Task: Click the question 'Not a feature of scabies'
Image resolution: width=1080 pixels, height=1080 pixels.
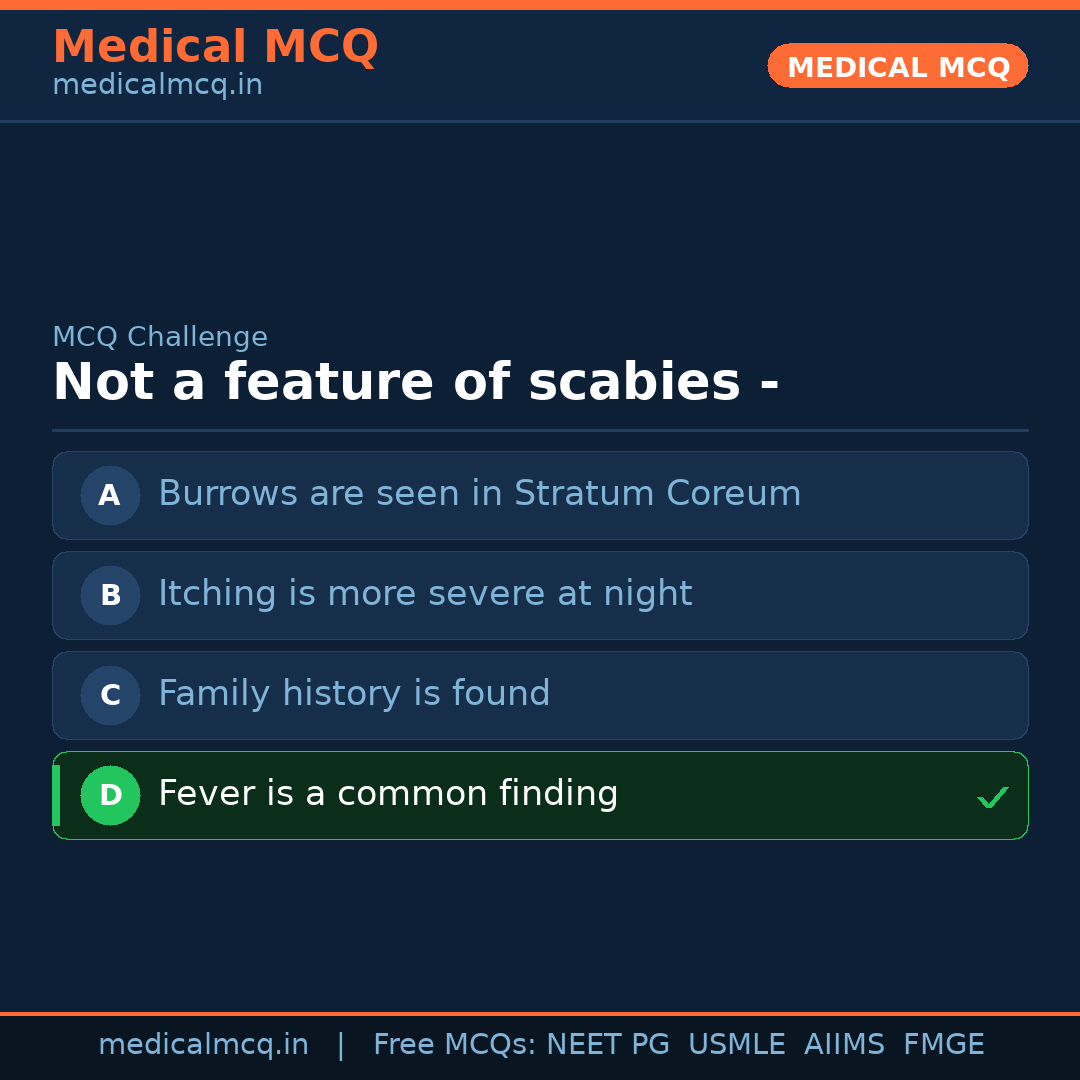Action: pyautogui.click(x=415, y=383)
